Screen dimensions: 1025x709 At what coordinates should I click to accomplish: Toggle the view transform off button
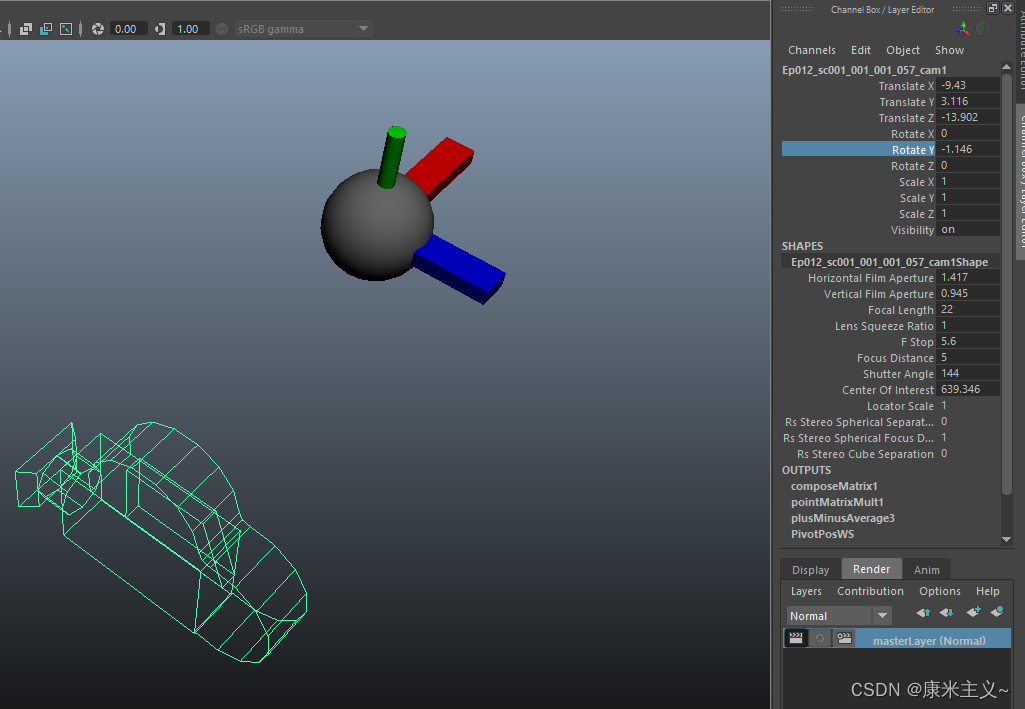click(x=222, y=29)
